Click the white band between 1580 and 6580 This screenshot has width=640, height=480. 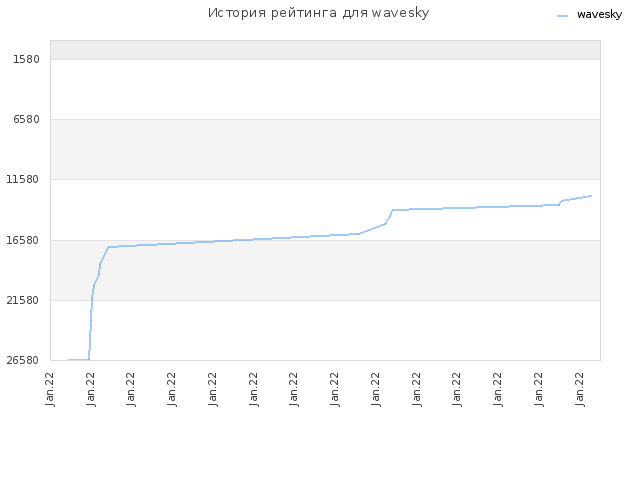click(x=325, y=89)
